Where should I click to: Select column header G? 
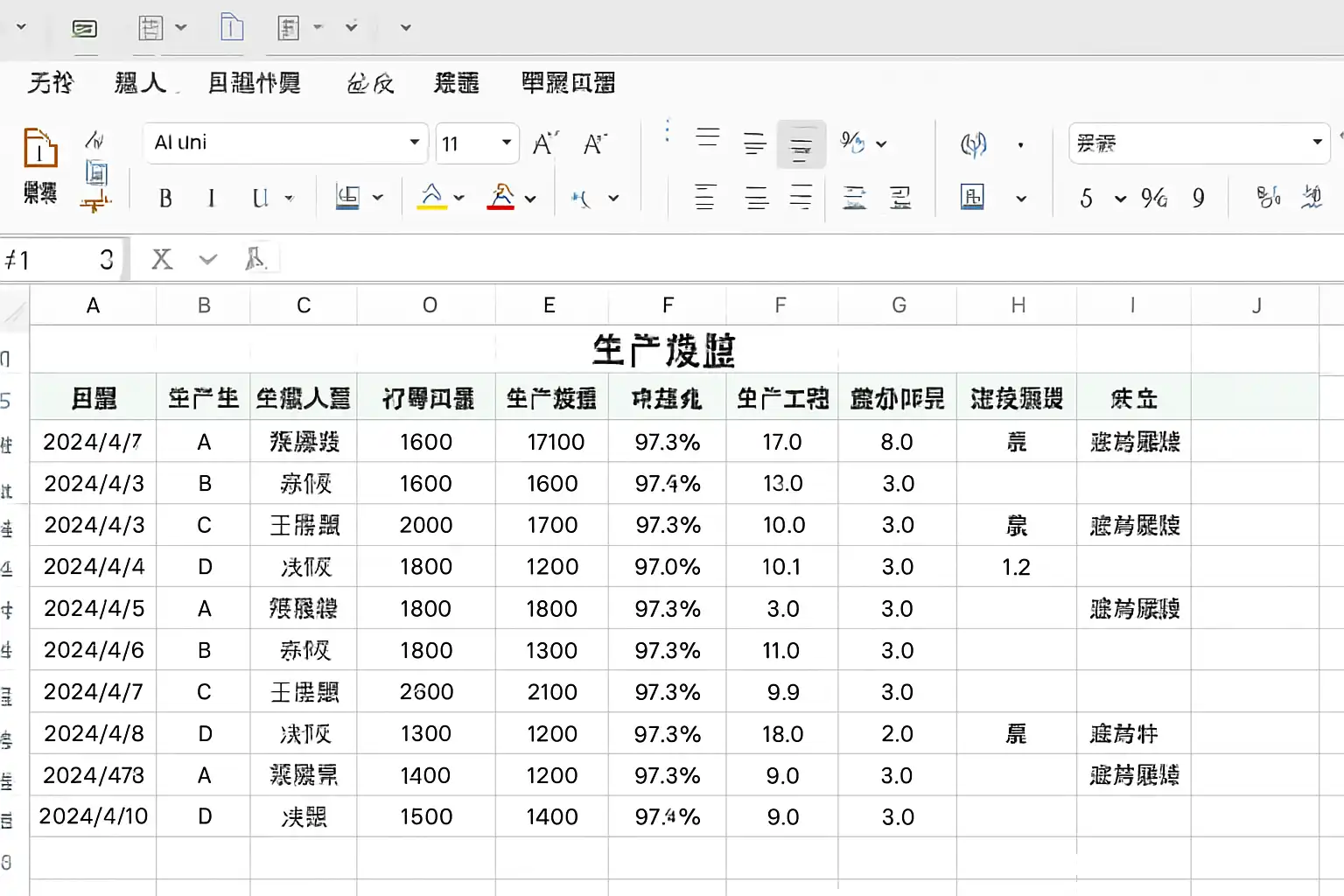click(x=899, y=305)
